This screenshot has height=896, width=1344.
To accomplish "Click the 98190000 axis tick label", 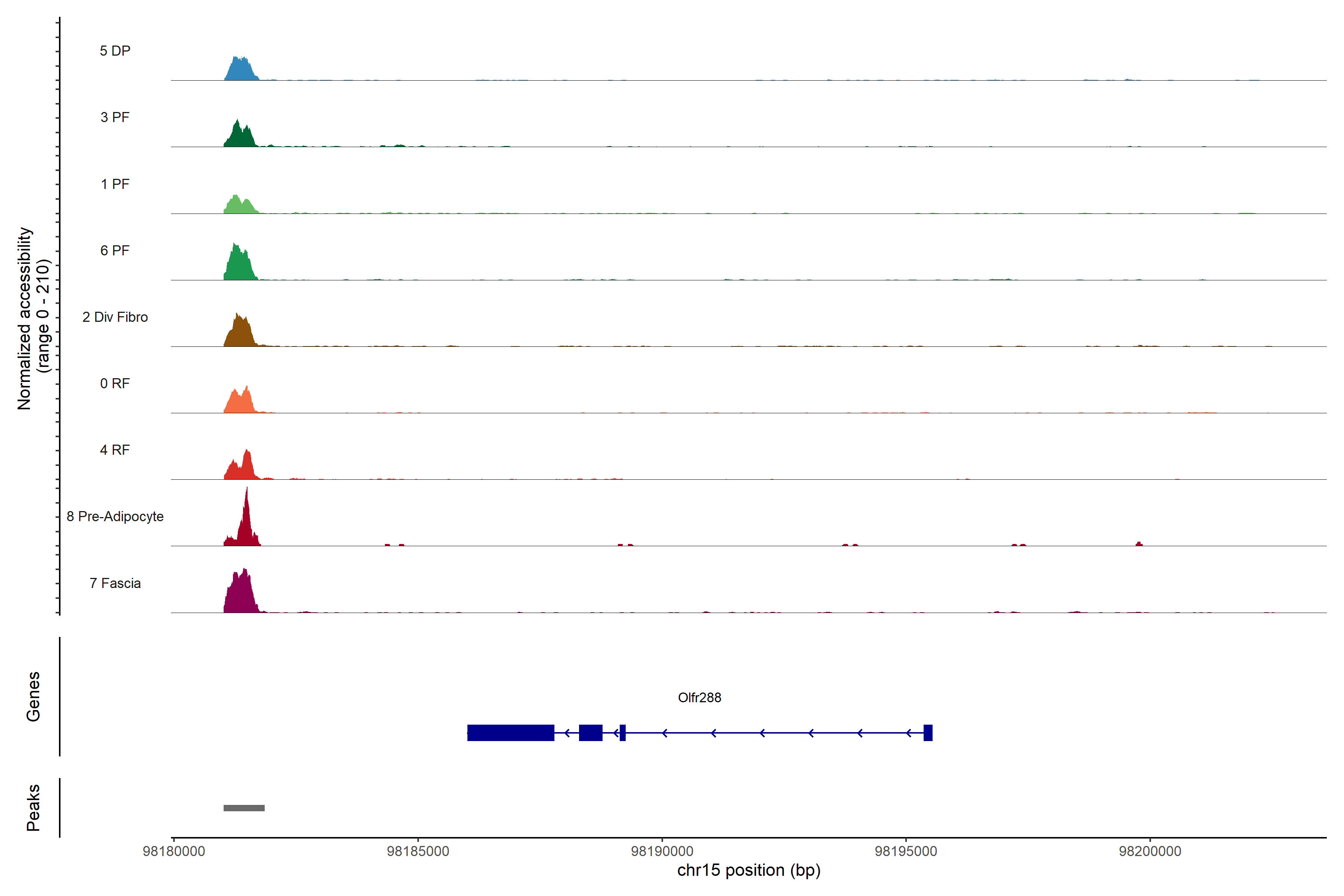I will point(662,852).
